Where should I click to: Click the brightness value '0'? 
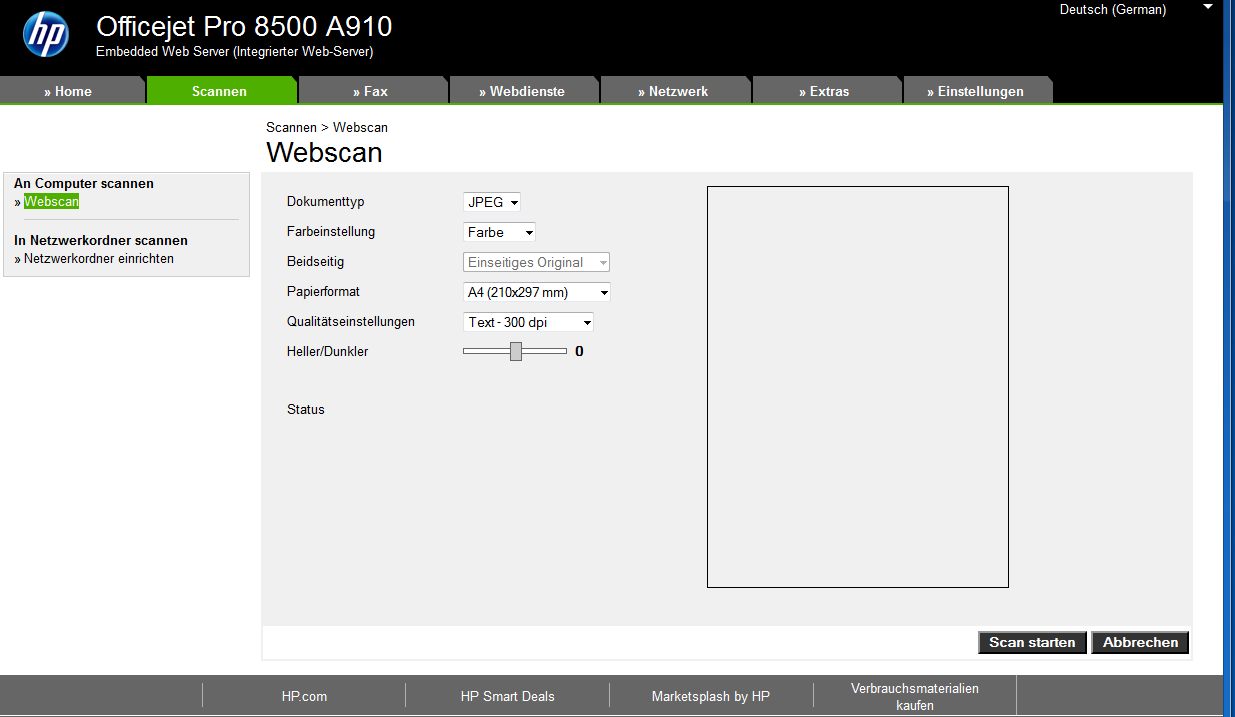(579, 352)
